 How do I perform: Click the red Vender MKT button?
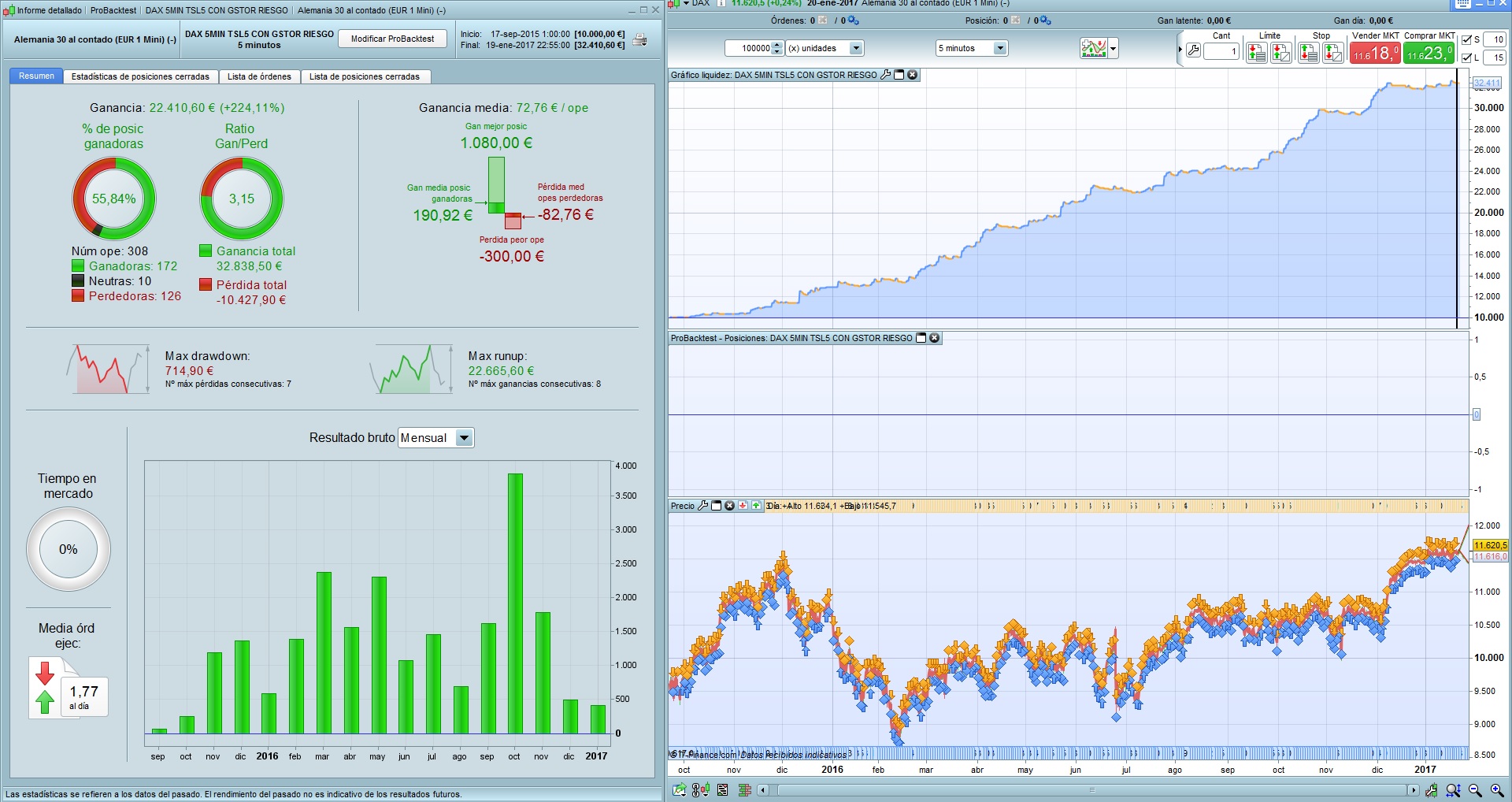tap(1375, 53)
